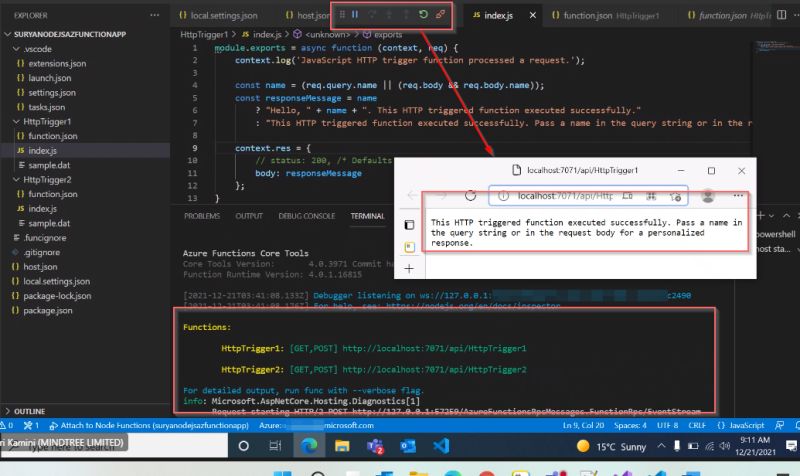Open package.json in the explorer
800x476 pixels.
pos(47,311)
